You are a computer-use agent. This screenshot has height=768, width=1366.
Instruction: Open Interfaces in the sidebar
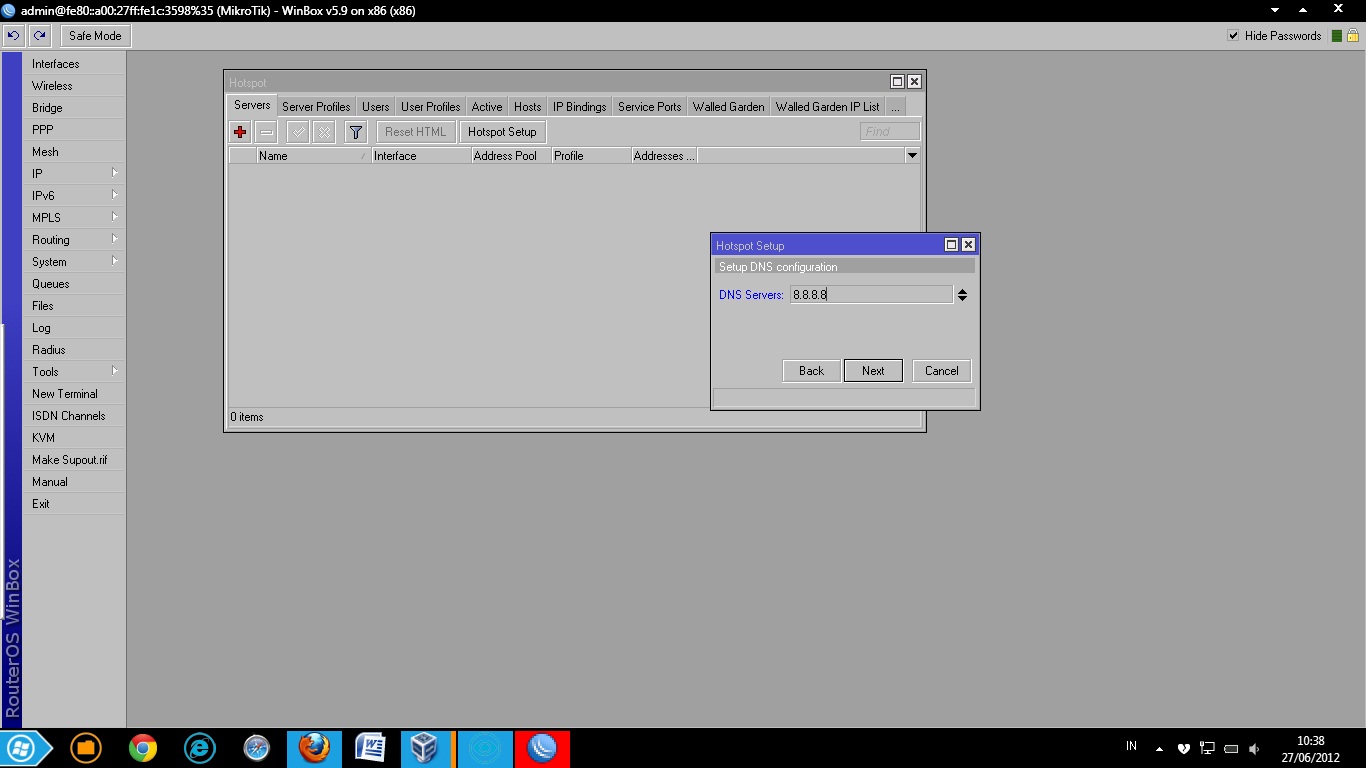(75, 64)
